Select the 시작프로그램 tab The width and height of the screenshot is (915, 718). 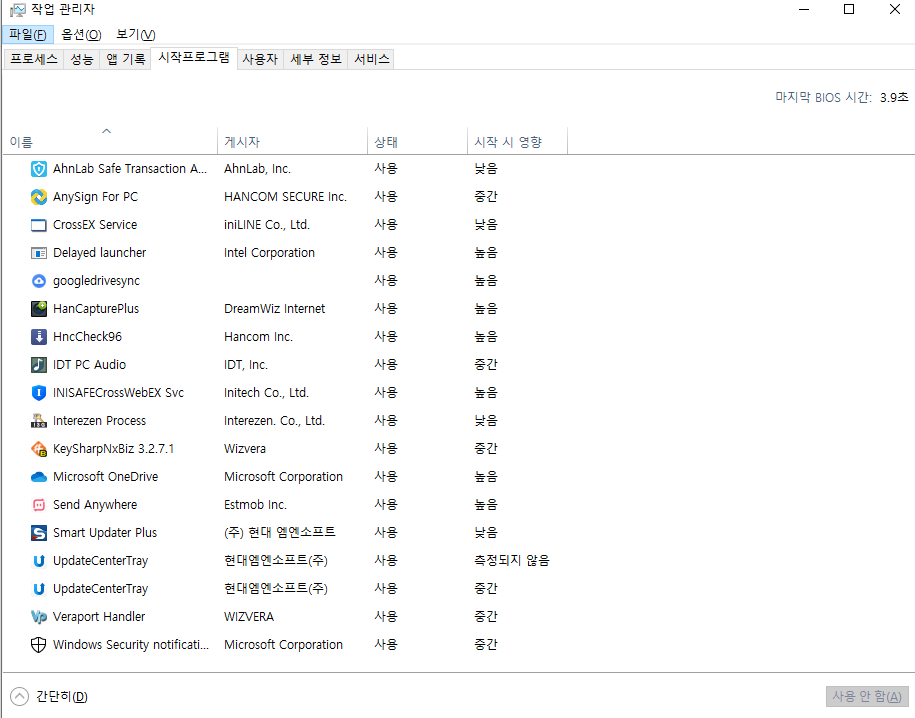pyautogui.click(x=194, y=58)
